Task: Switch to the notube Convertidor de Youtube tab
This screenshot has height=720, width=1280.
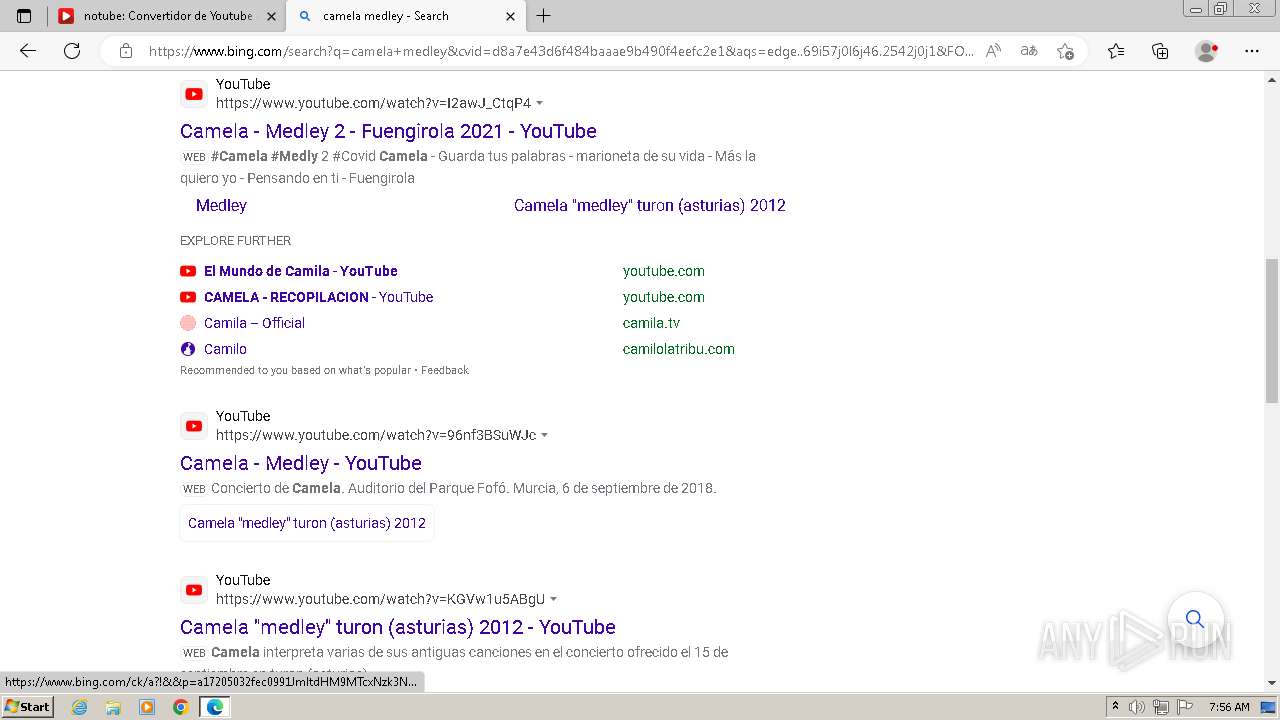Action: (166, 16)
